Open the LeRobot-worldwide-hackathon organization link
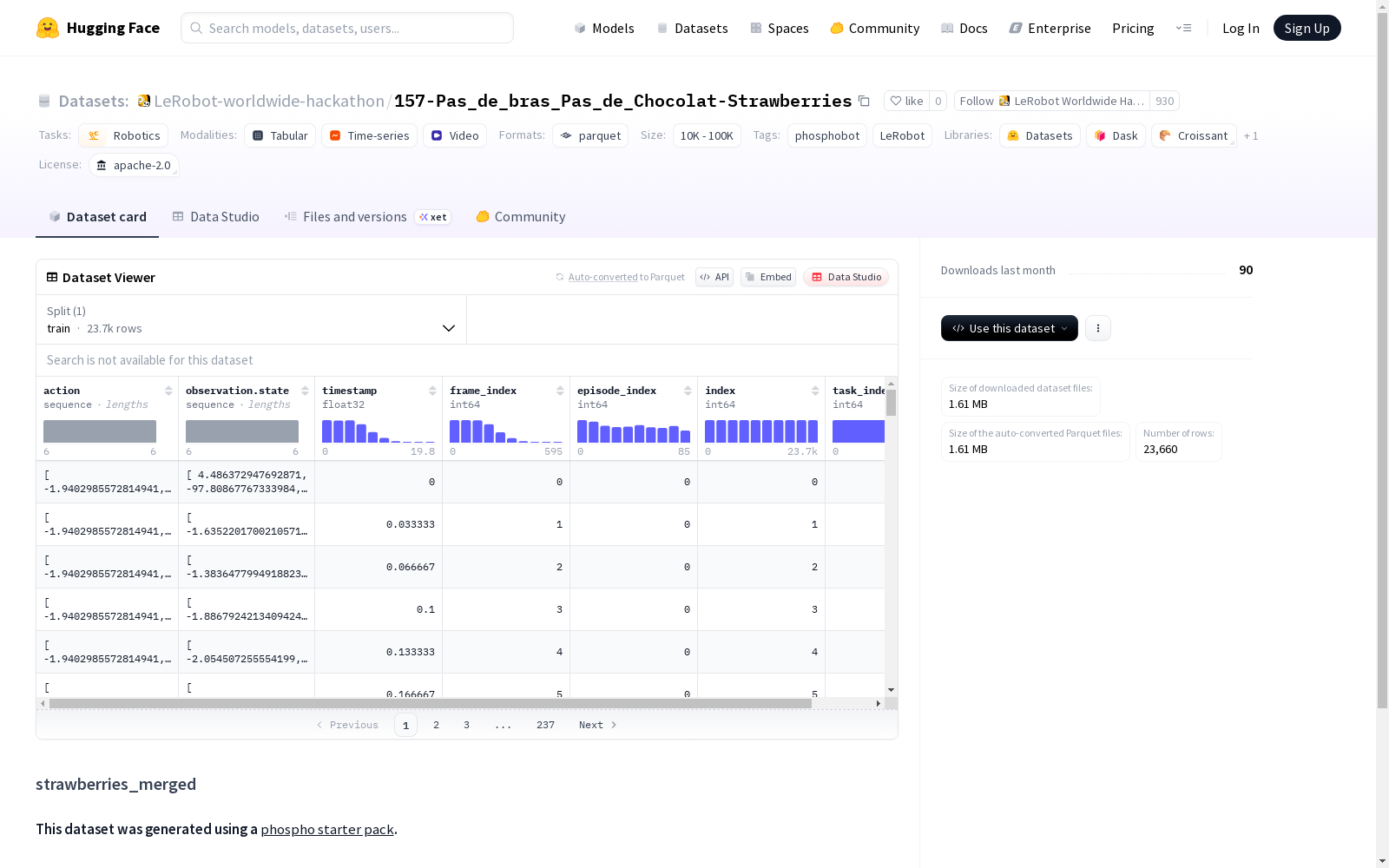Viewport: 1389px width, 868px height. click(269, 101)
